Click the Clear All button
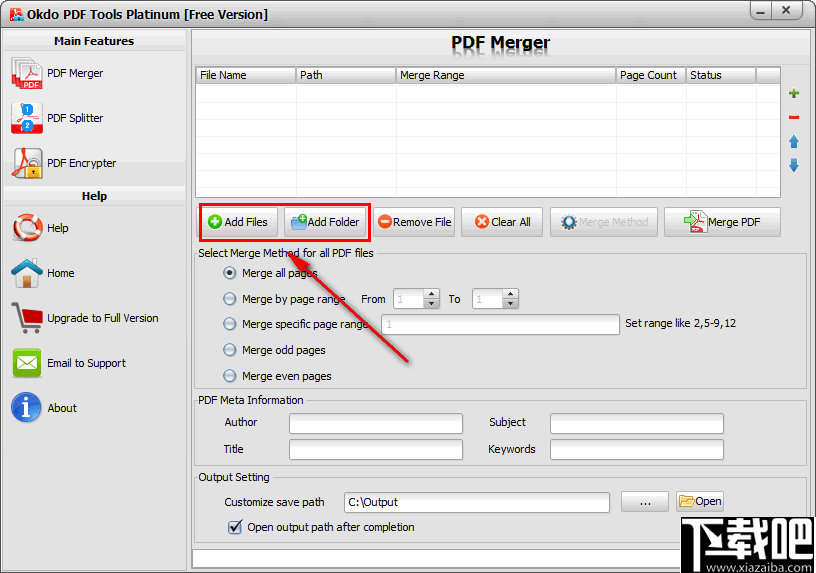The width and height of the screenshot is (816, 573). tap(502, 222)
